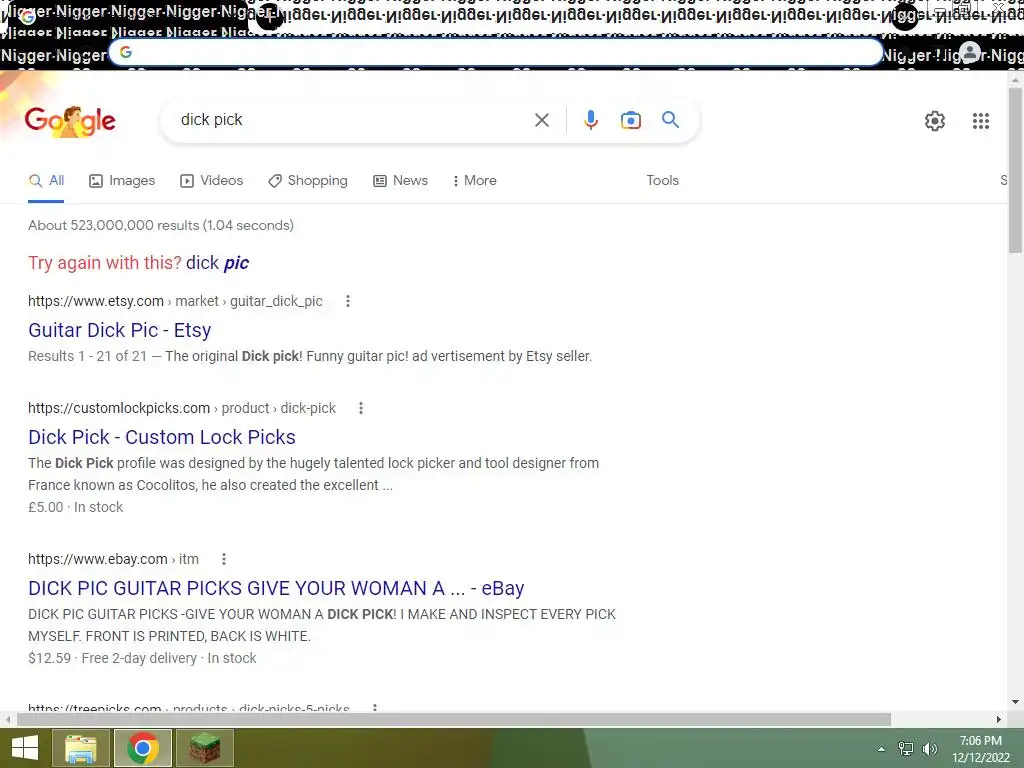Click the horizontal scrollbar thumb
The image size is (1024, 768).
454,720
